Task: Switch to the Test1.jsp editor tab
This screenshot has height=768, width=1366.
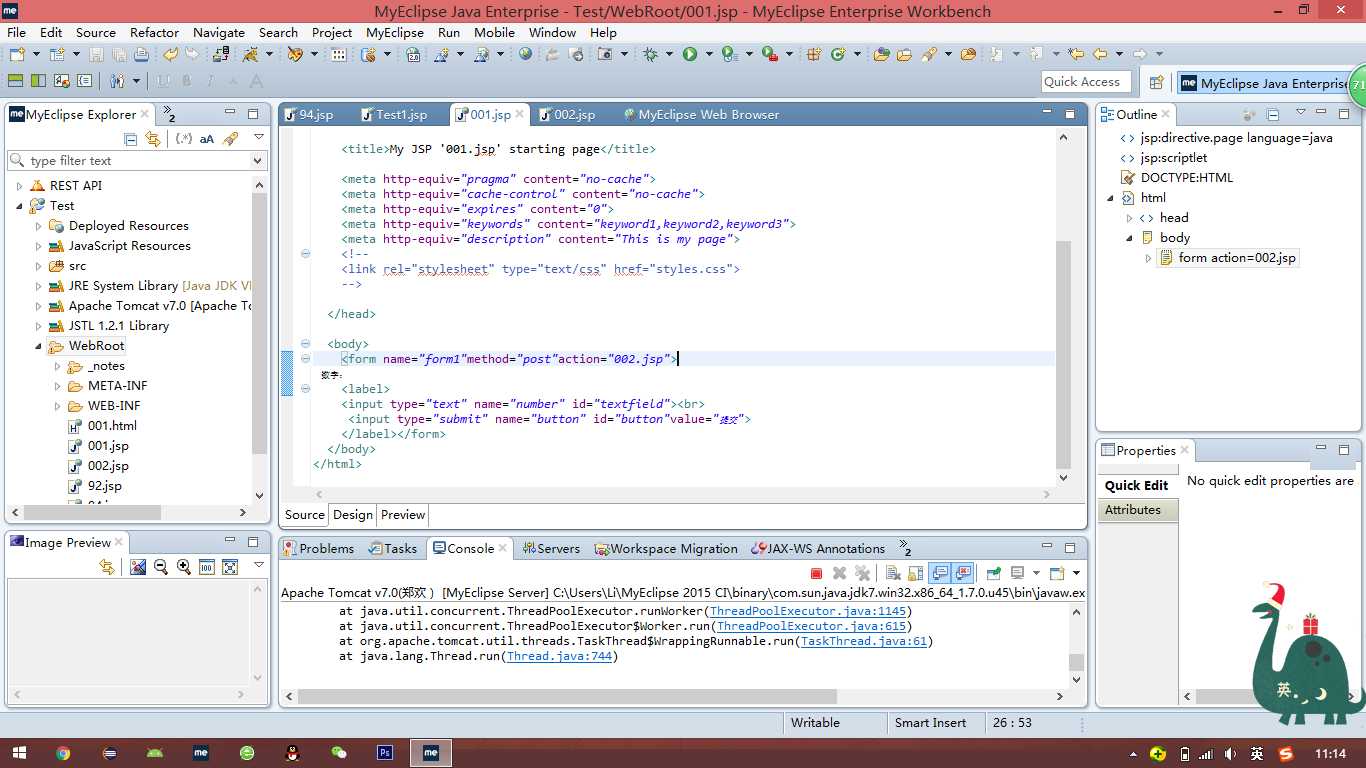Action: [394, 115]
